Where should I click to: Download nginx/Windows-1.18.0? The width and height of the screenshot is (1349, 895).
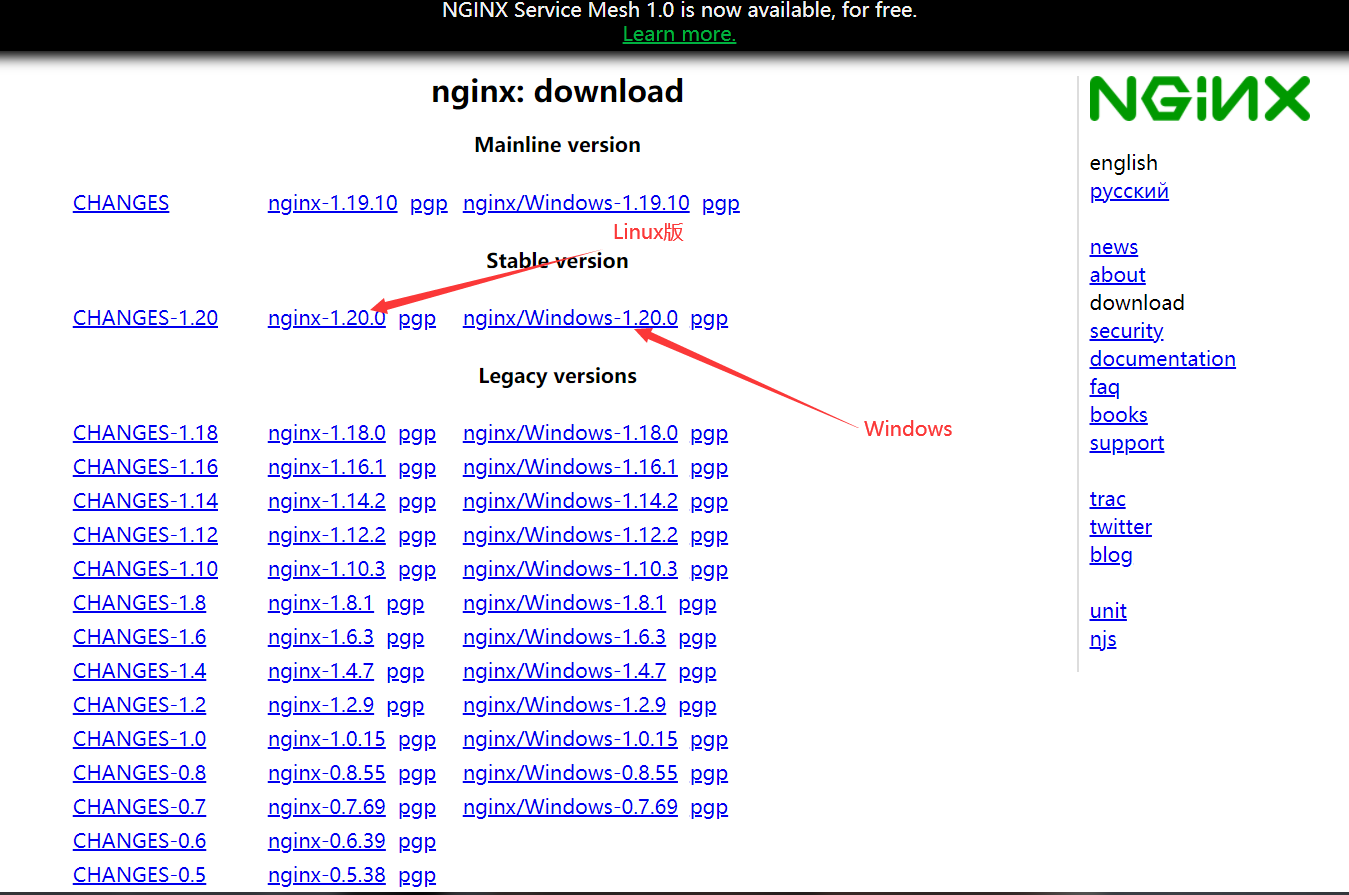pyautogui.click(x=570, y=433)
